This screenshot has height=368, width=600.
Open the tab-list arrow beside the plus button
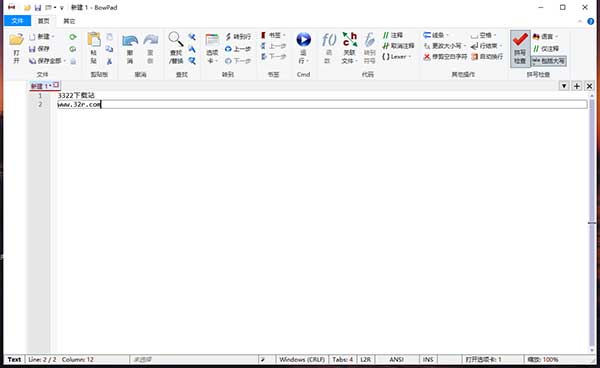pos(564,86)
